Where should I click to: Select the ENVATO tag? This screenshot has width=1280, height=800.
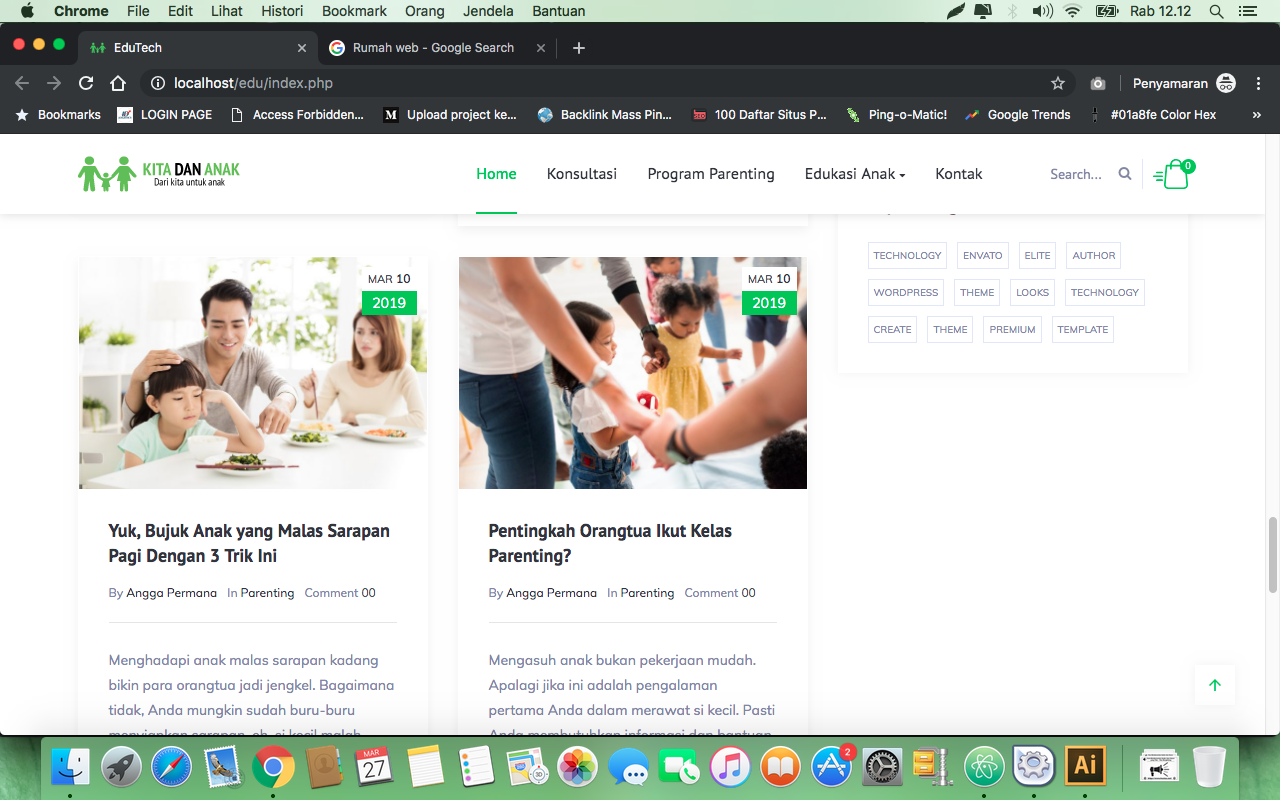982,256
